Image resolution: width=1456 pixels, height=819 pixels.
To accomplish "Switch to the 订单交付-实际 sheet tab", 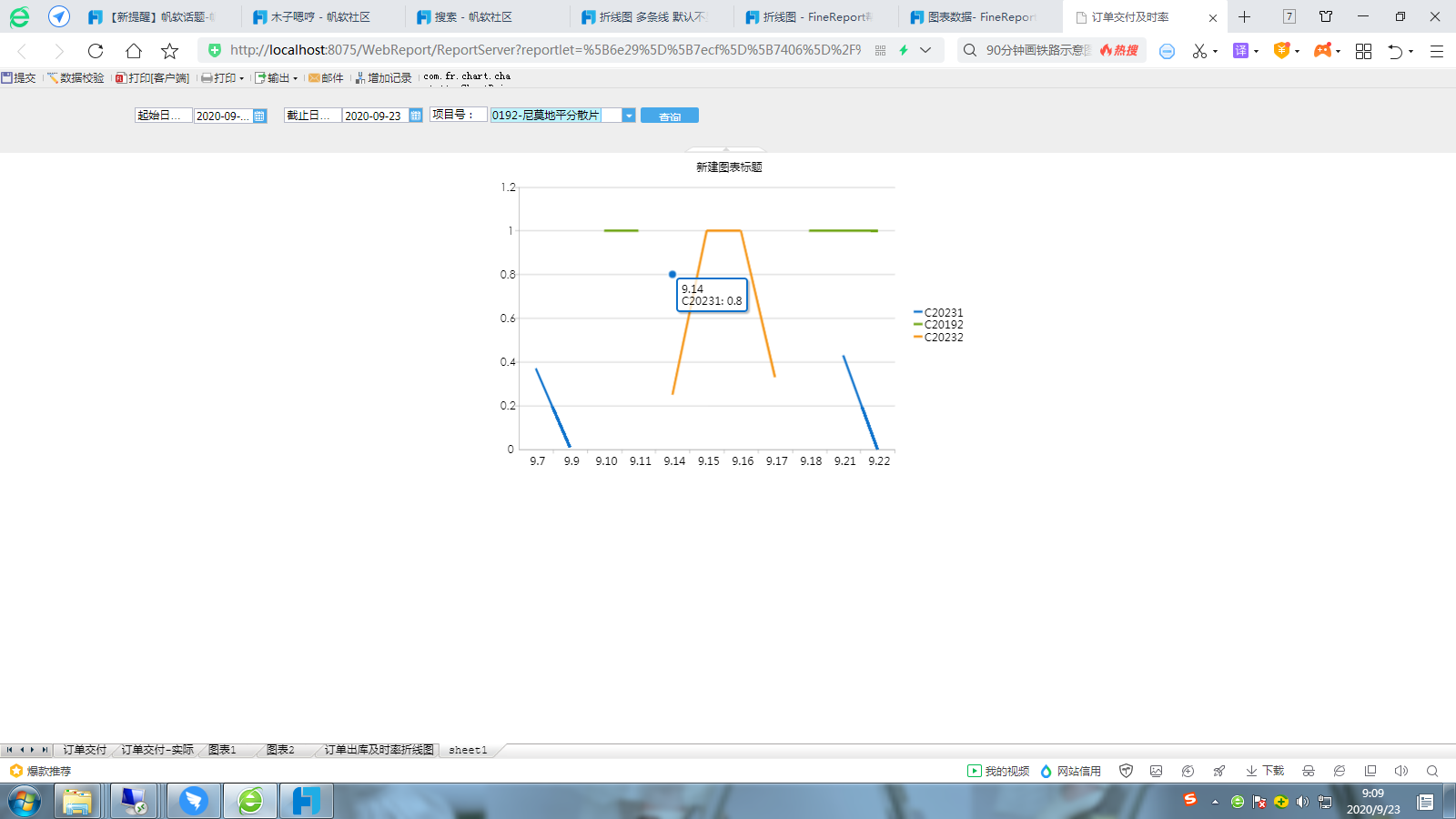I will [157, 750].
